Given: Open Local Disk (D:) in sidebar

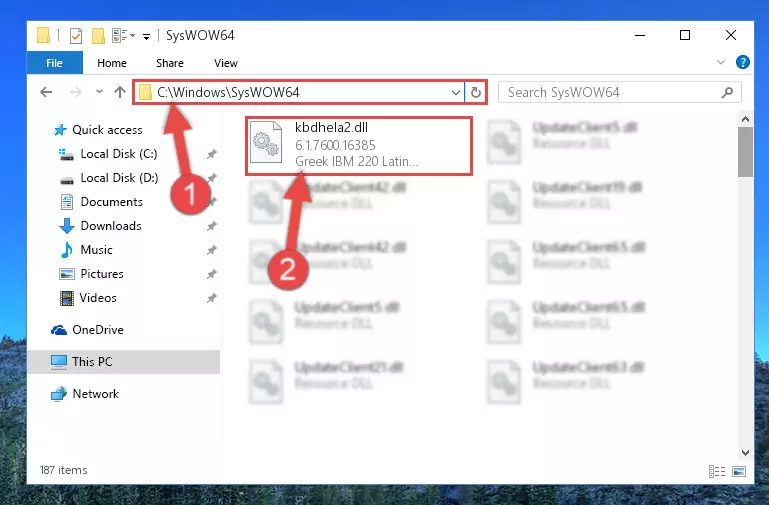Looking at the screenshot, I should (x=119, y=178).
